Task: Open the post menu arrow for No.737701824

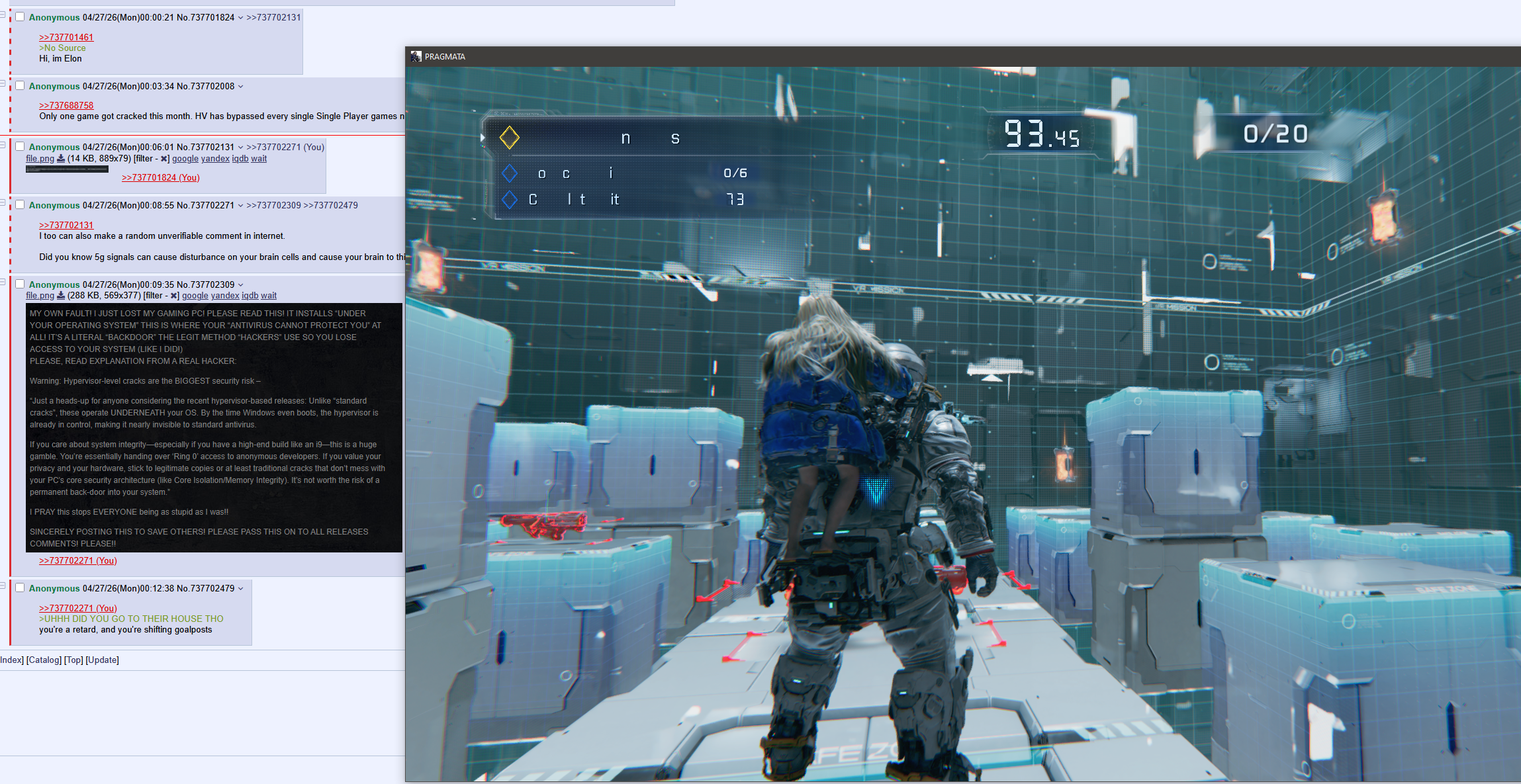Action: [x=240, y=18]
